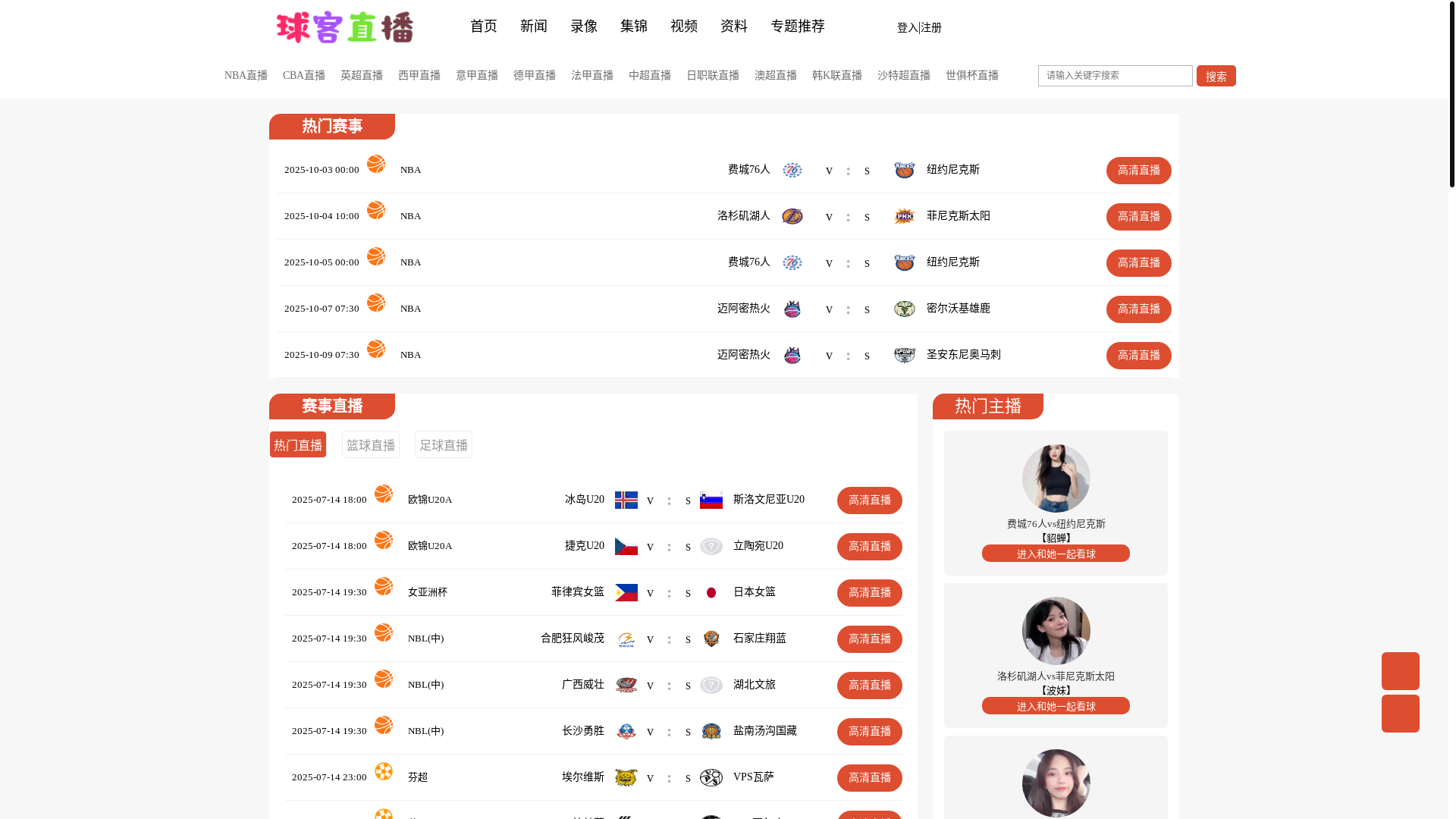Viewport: 1456px width, 819px height.
Task: Click the 波妹 streamer avatar thumbnail
Action: (x=1056, y=631)
